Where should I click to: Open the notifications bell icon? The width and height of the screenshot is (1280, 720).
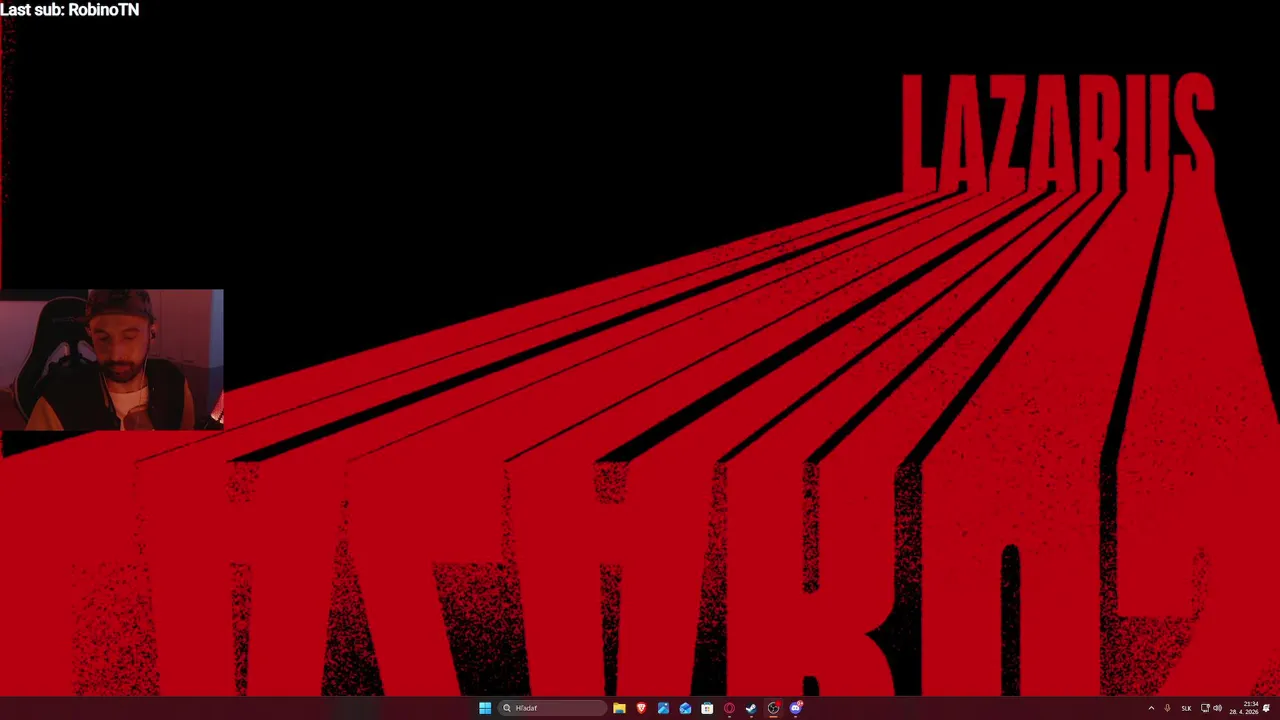click(1267, 708)
